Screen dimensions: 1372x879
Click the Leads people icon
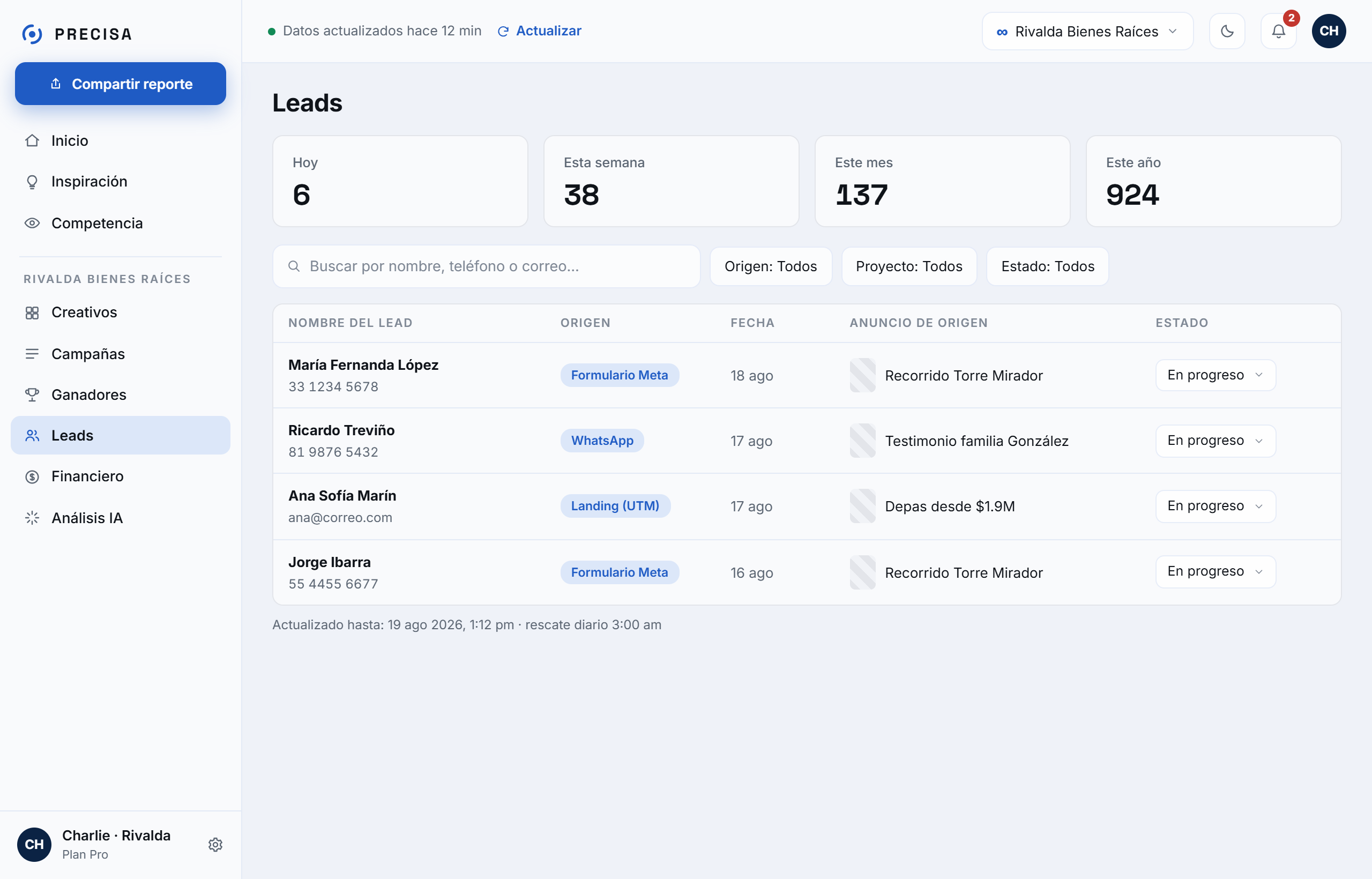(x=32, y=436)
